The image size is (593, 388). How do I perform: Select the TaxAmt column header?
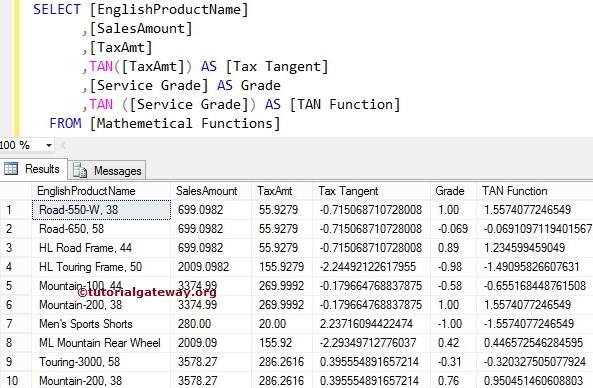coord(282,191)
